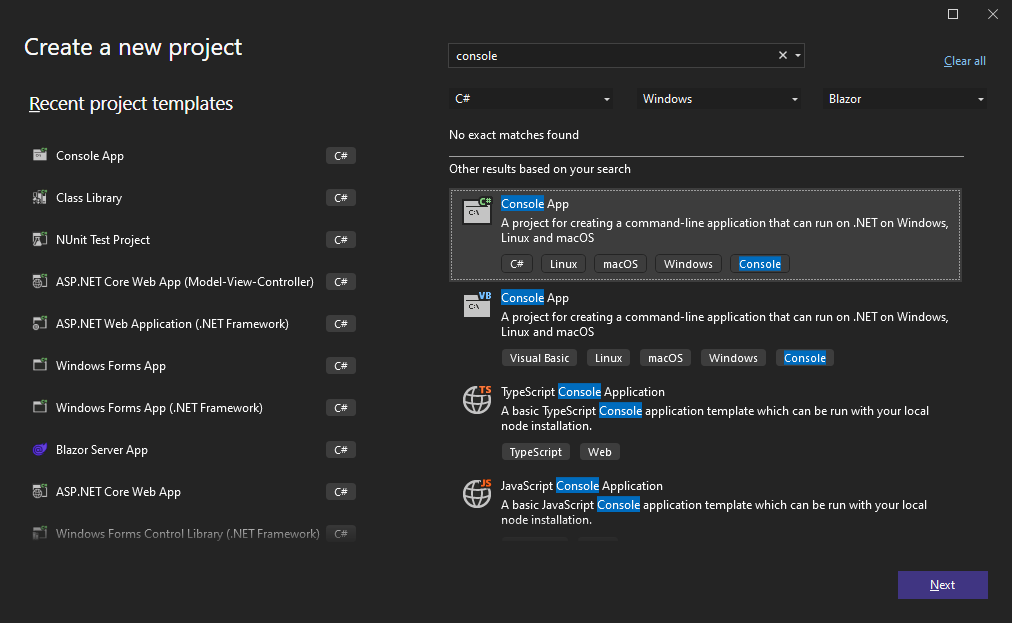The height and width of the screenshot is (623, 1012).
Task: Open the Windows platform filter dropdown
Action: pos(717,98)
